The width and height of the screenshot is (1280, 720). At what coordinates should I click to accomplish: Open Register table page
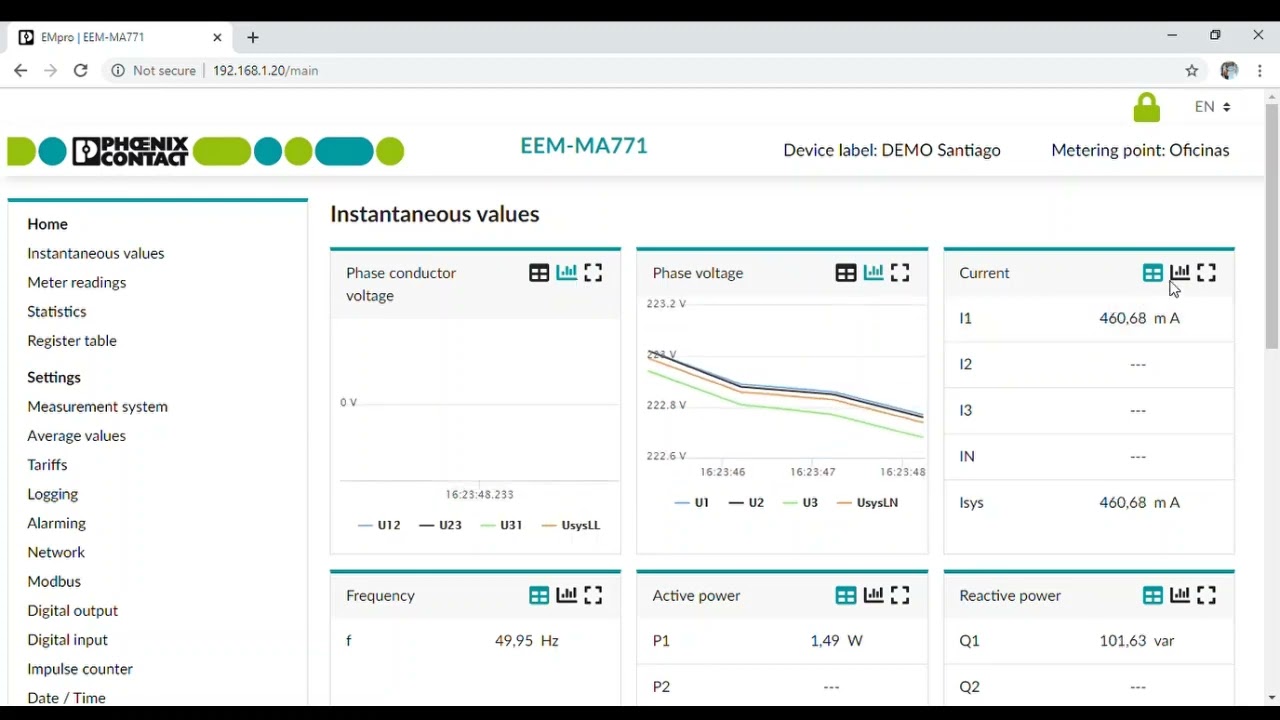72,340
